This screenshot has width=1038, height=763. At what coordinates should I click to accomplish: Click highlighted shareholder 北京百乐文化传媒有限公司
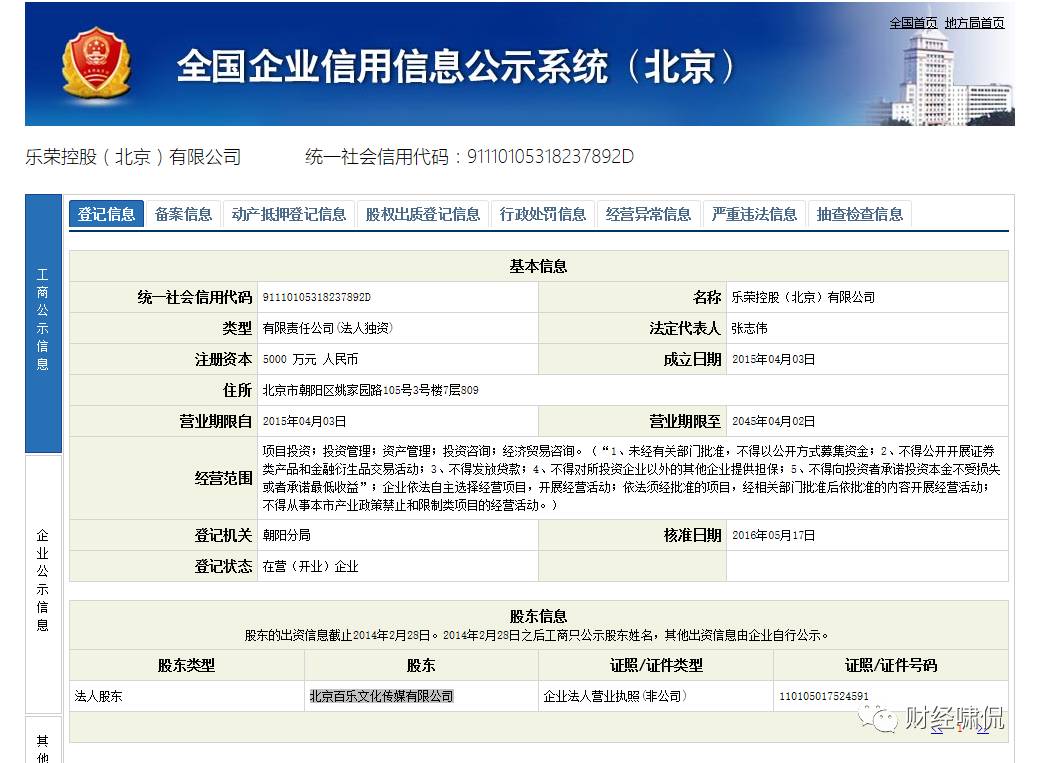coord(381,696)
